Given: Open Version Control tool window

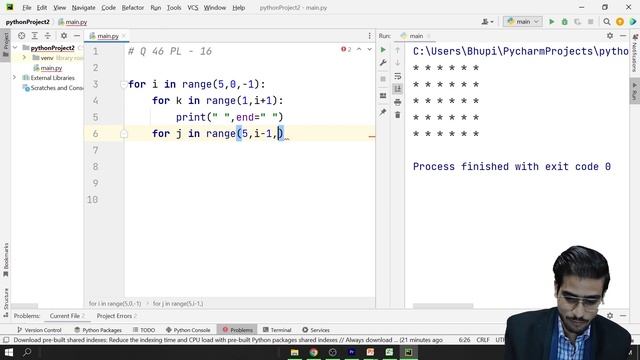Looking at the screenshot, I should point(39,330).
